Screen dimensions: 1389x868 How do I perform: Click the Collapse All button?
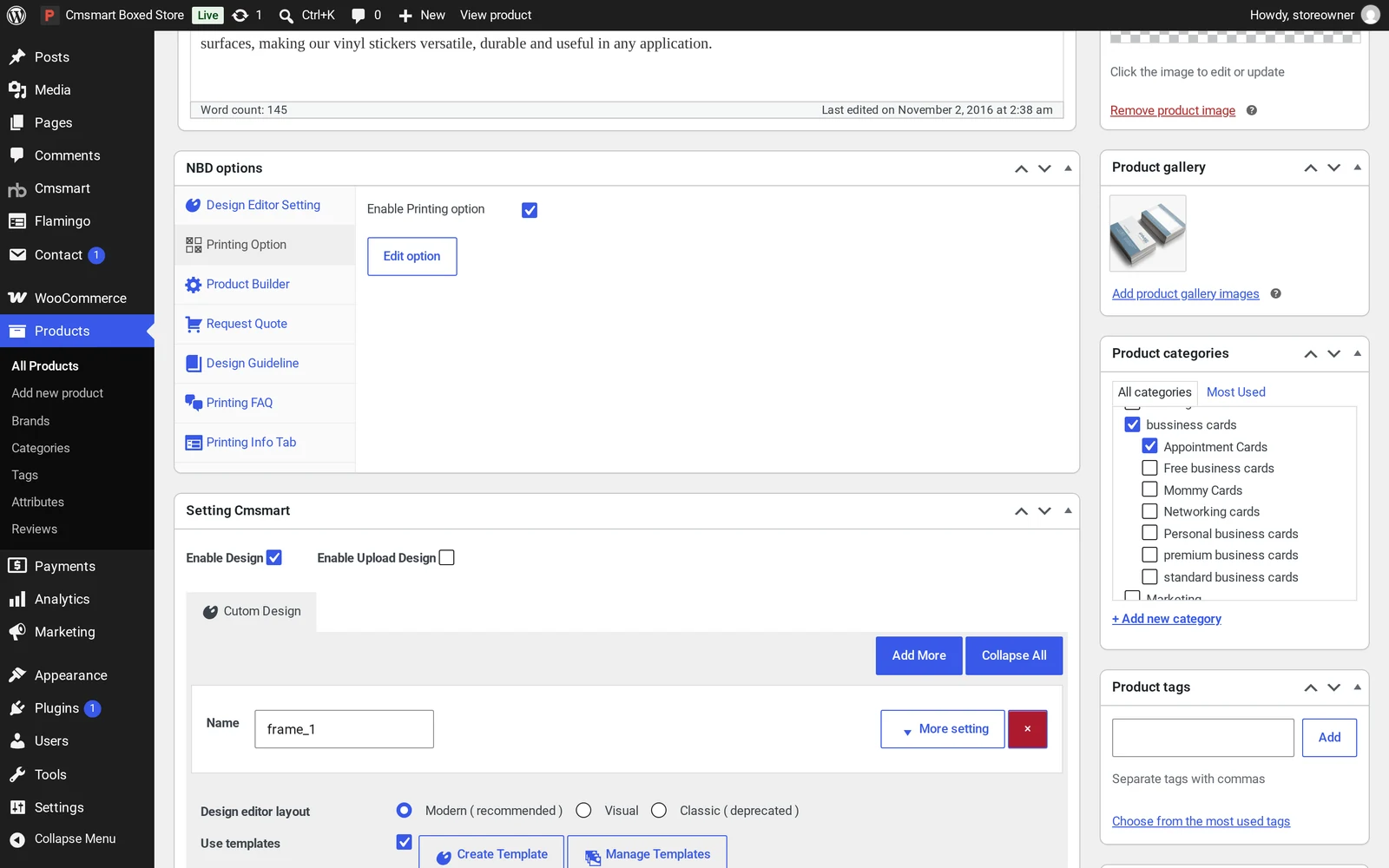pos(1014,656)
